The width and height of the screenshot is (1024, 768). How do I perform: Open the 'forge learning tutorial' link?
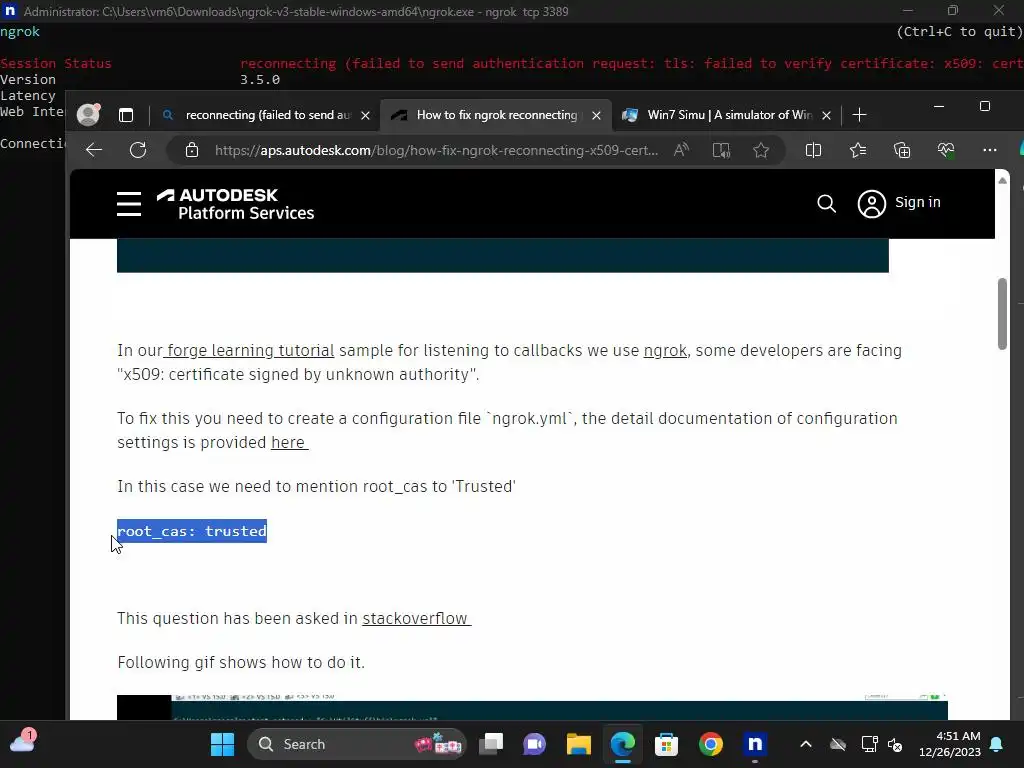(x=250, y=351)
